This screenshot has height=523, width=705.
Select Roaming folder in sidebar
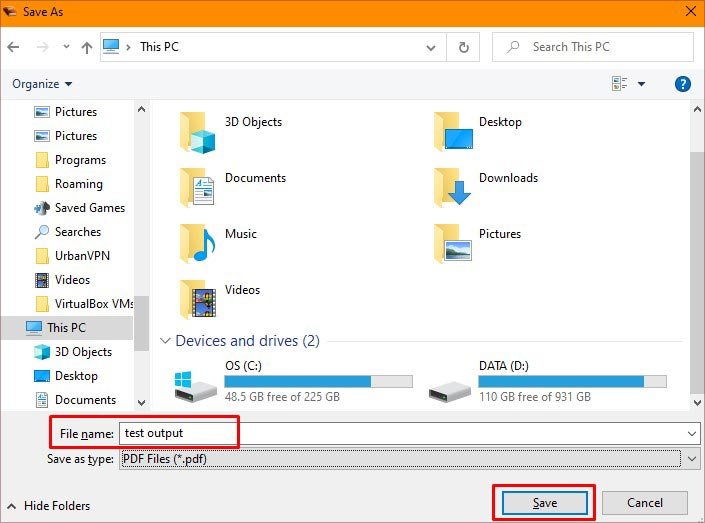pos(68,184)
